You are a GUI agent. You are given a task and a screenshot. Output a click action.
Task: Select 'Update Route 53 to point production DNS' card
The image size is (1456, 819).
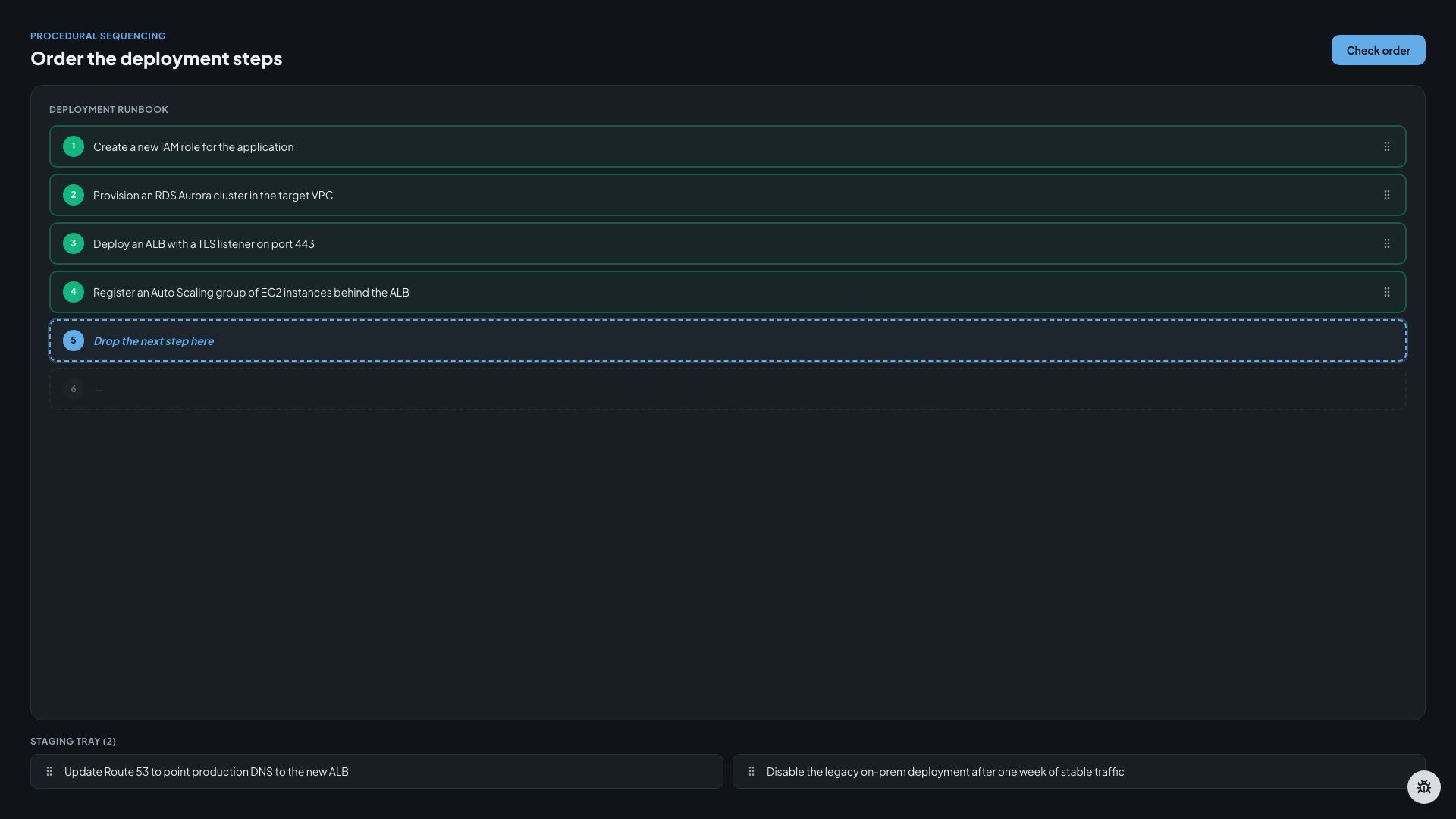(x=377, y=771)
